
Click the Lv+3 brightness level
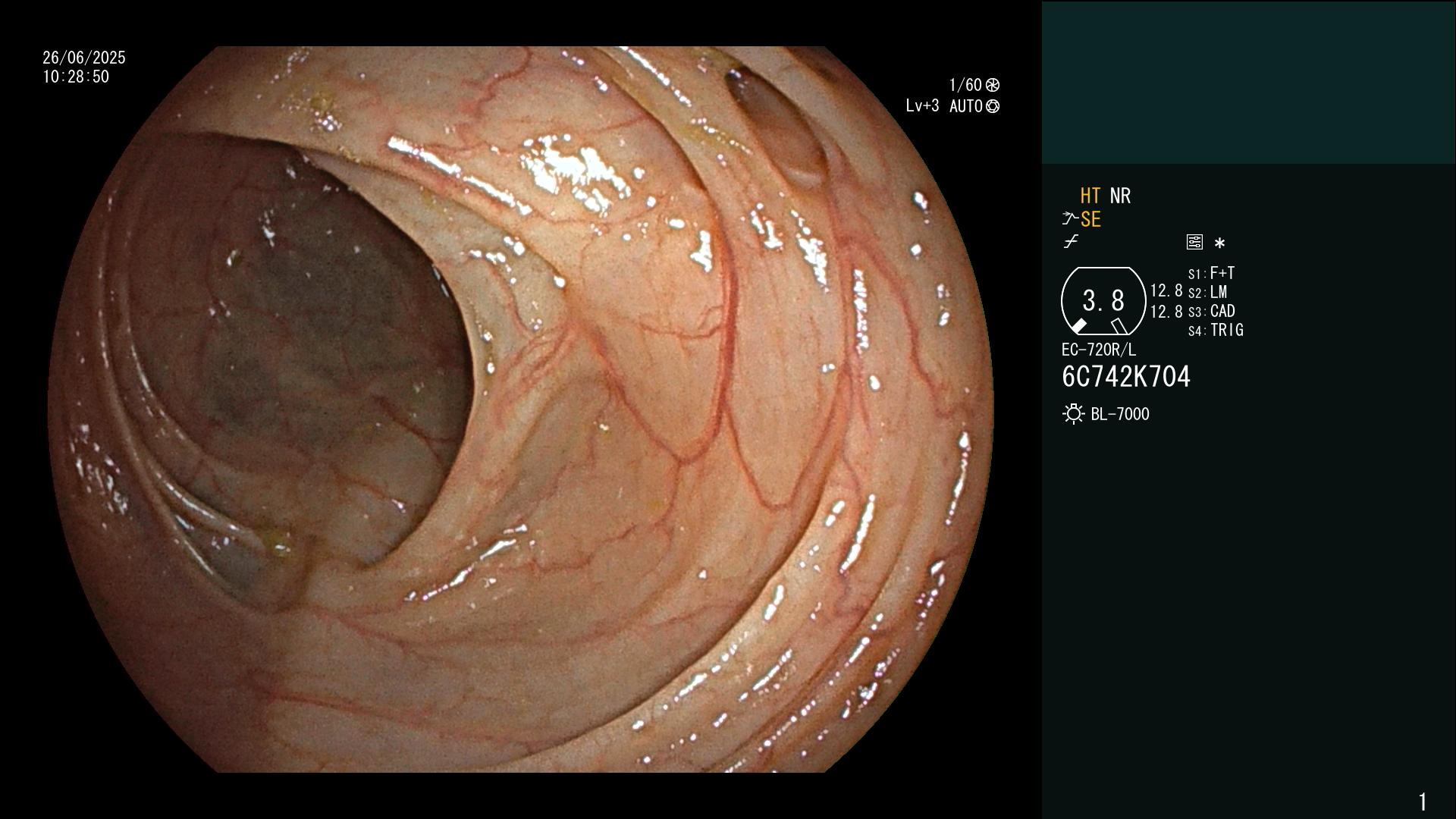(x=922, y=106)
